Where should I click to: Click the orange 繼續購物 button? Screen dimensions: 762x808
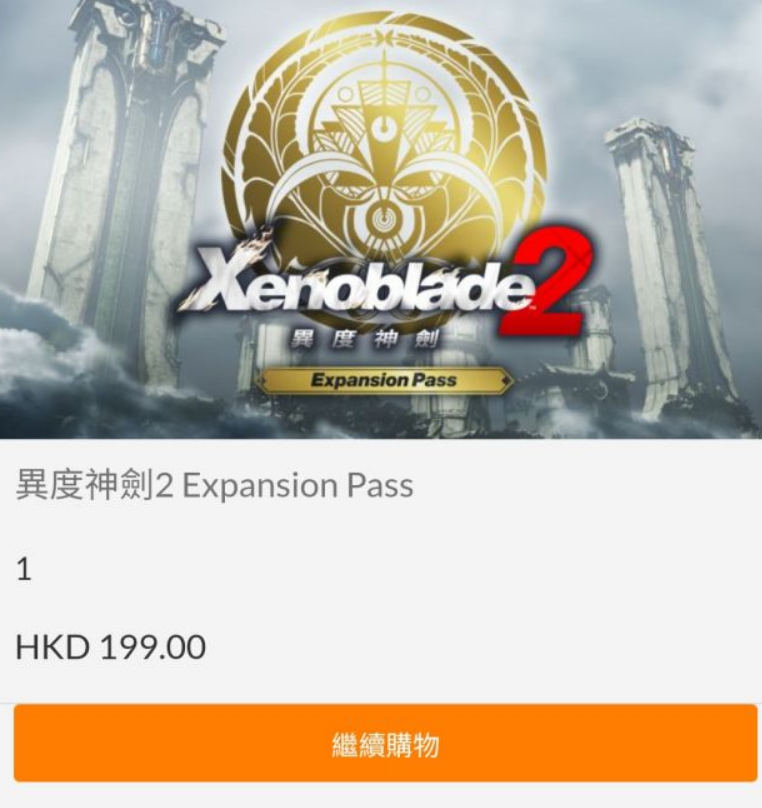point(385,743)
